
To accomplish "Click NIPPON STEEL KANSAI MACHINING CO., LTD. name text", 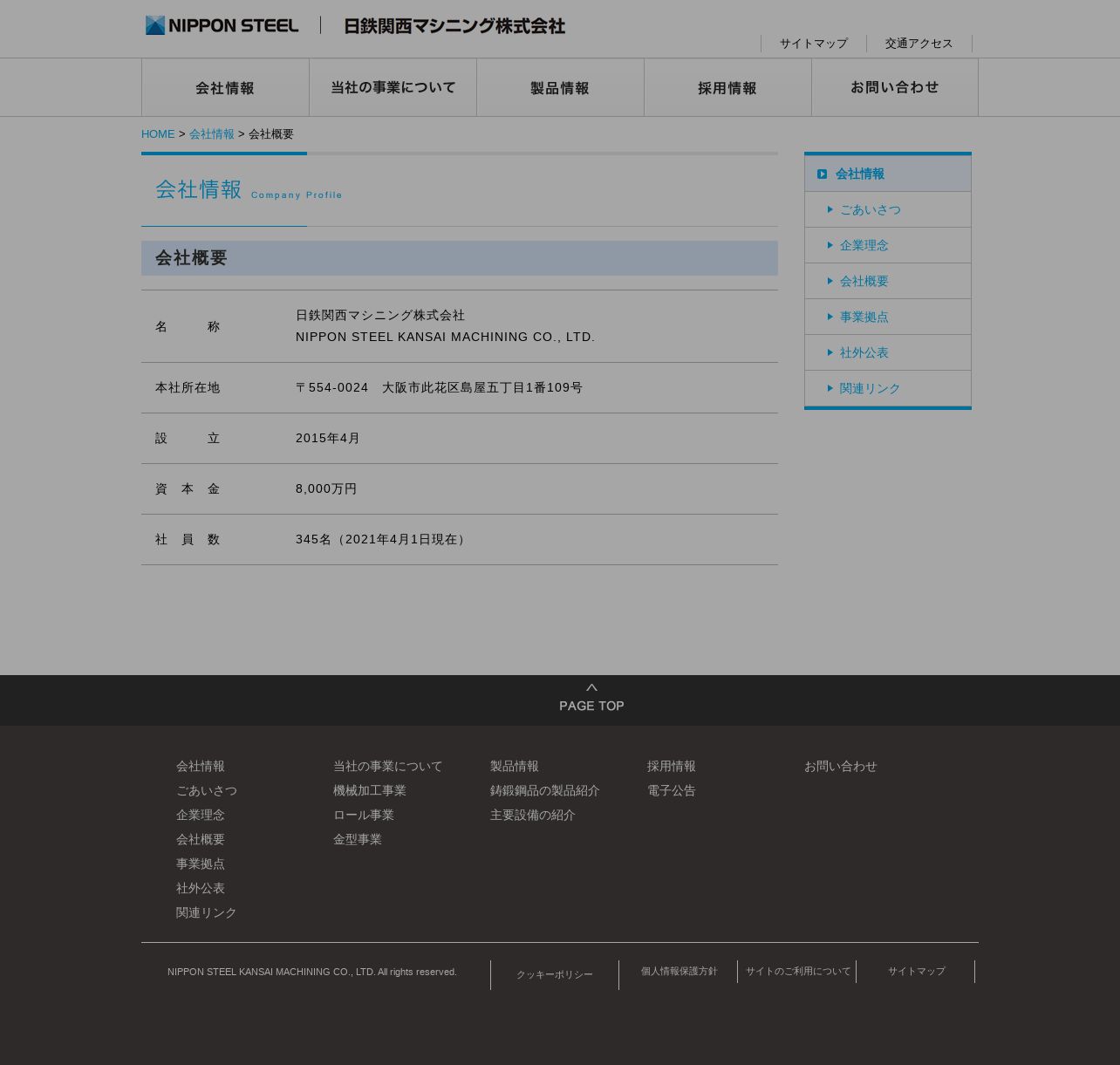I will pos(446,337).
